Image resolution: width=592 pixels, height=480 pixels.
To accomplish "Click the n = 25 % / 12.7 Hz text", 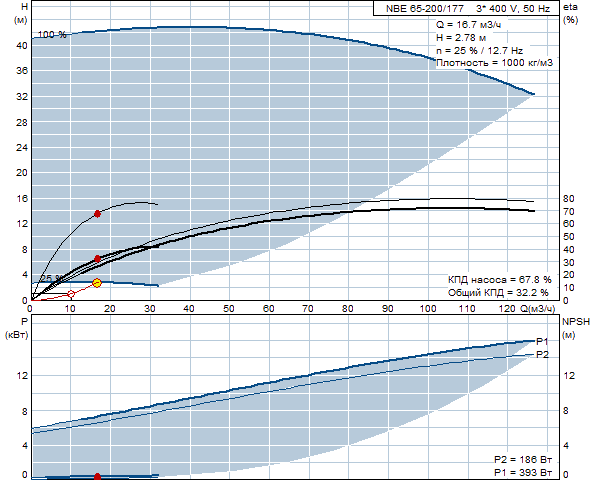I will pyautogui.click(x=479, y=51).
